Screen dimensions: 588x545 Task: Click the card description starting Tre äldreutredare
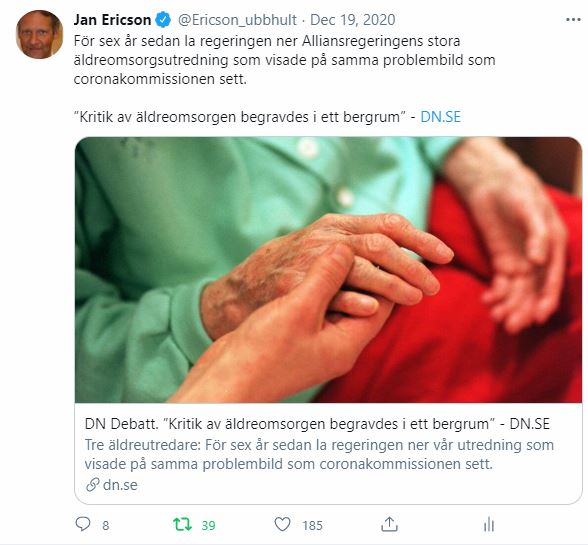pos(319,454)
